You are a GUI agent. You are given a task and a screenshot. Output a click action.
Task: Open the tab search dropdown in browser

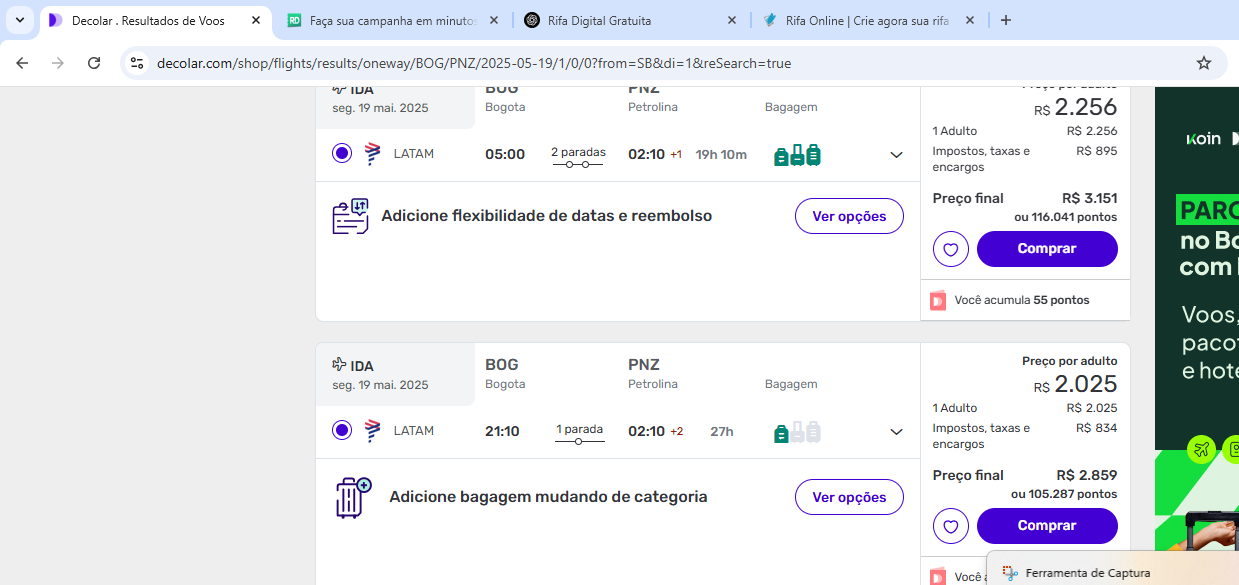(19, 20)
